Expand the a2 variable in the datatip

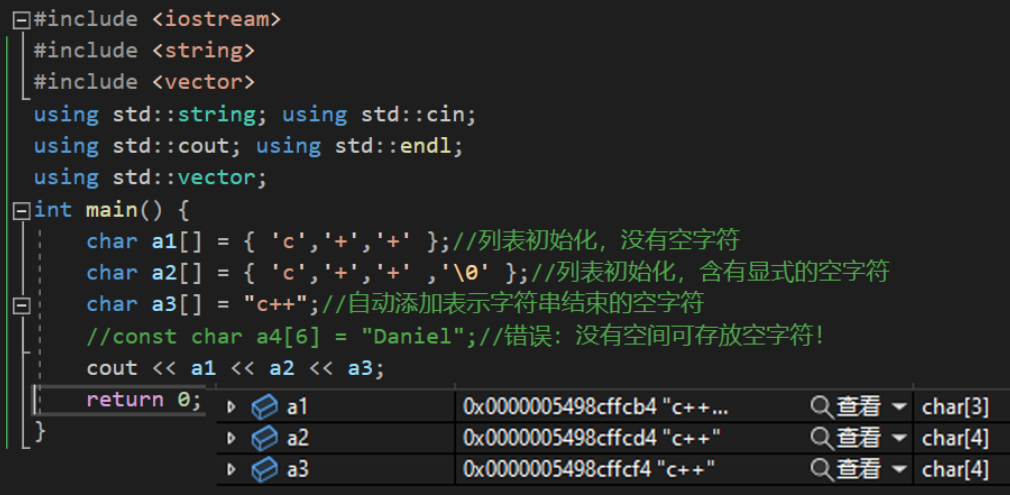pos(232,438)
